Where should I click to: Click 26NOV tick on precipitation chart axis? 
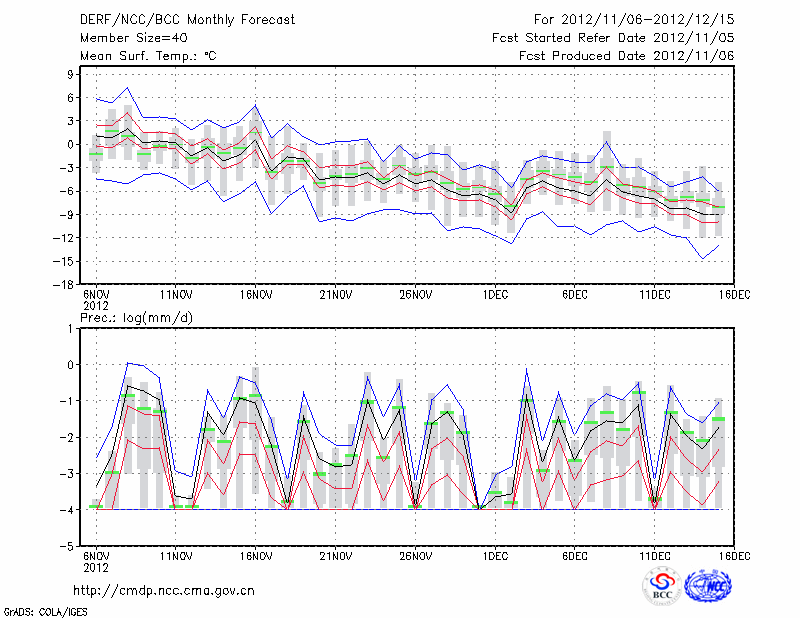tap(415, 556)
